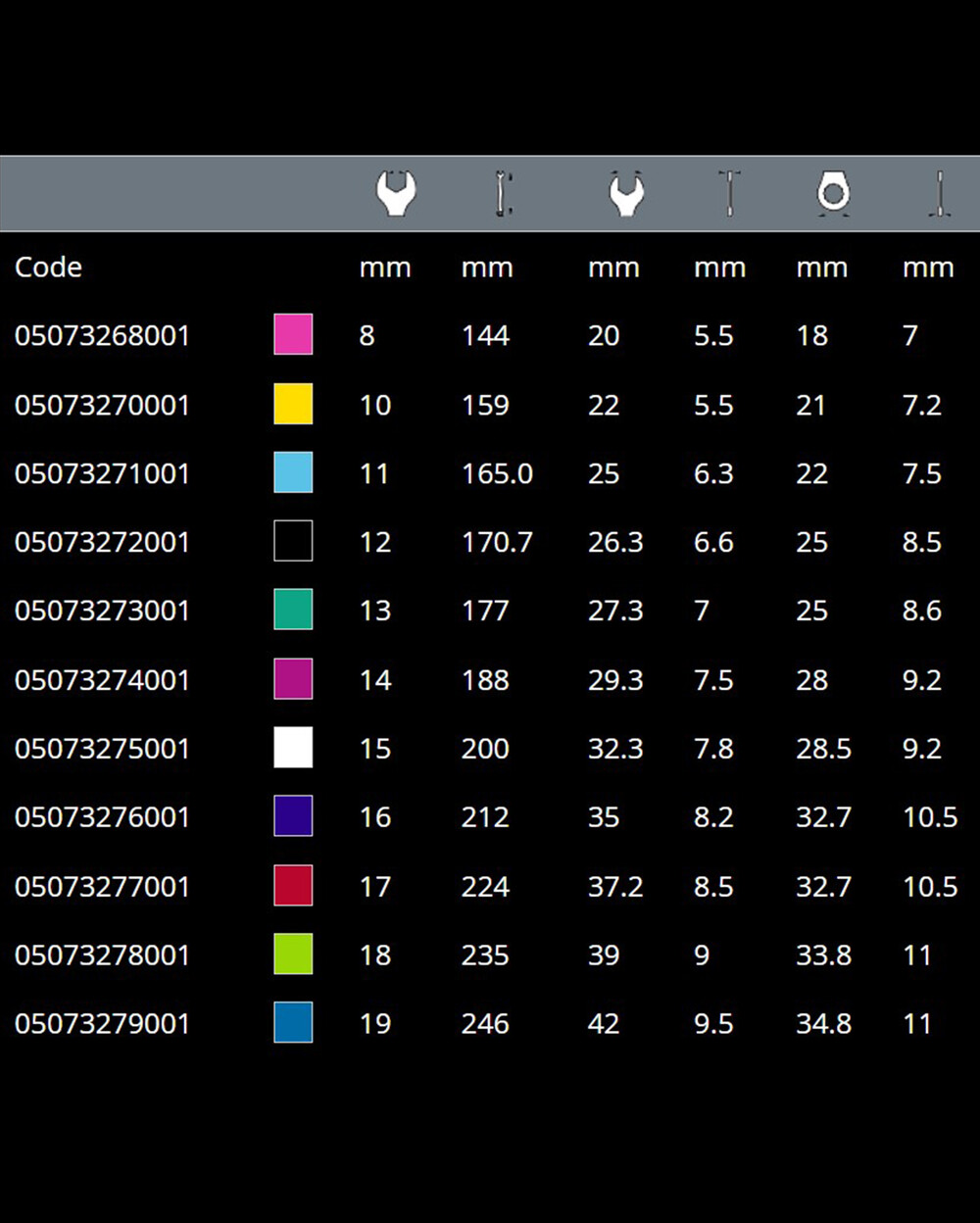Image resolution: width=980 pixels, height=1223 pixels.
Task: Choose the red swatch for 05073277001
Action: (293, 886)
